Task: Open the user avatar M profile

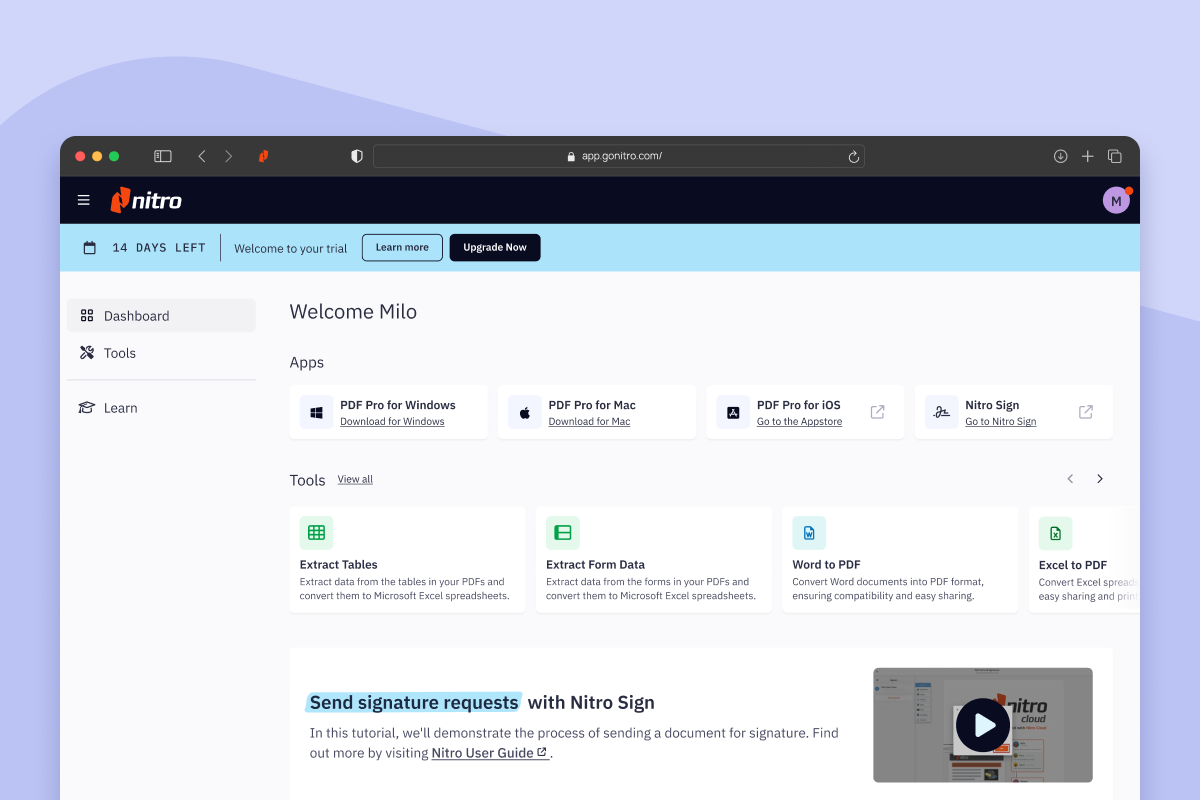Action: click(x=1116, y=200)
